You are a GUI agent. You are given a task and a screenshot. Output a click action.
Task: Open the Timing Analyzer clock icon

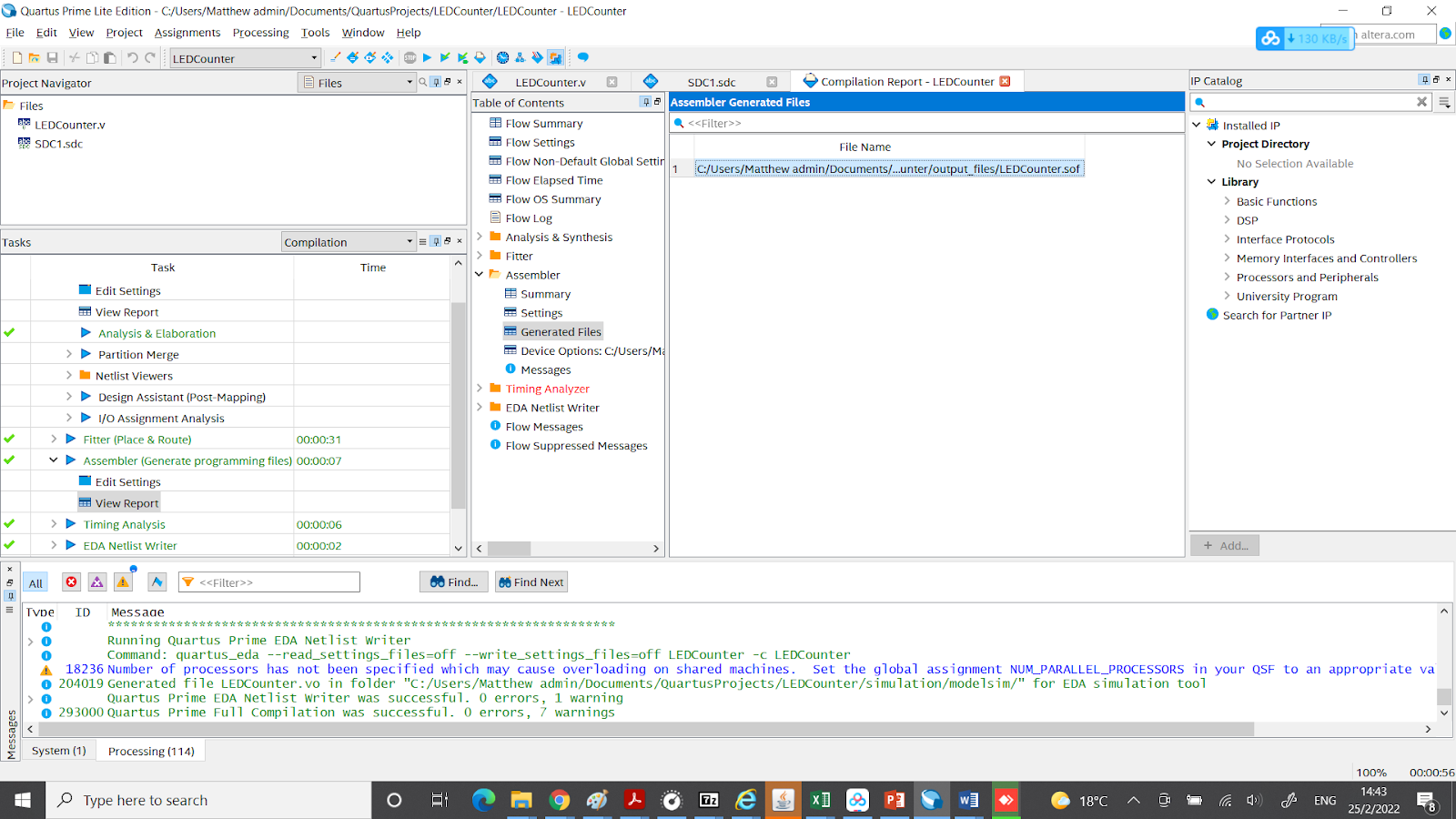click(x=502, y=57)
